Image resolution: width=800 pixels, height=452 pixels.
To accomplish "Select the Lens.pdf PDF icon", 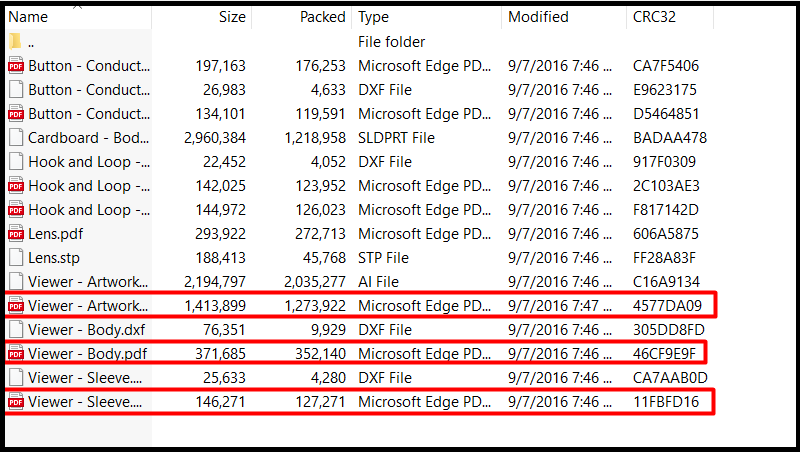I will tap(16, 234).
